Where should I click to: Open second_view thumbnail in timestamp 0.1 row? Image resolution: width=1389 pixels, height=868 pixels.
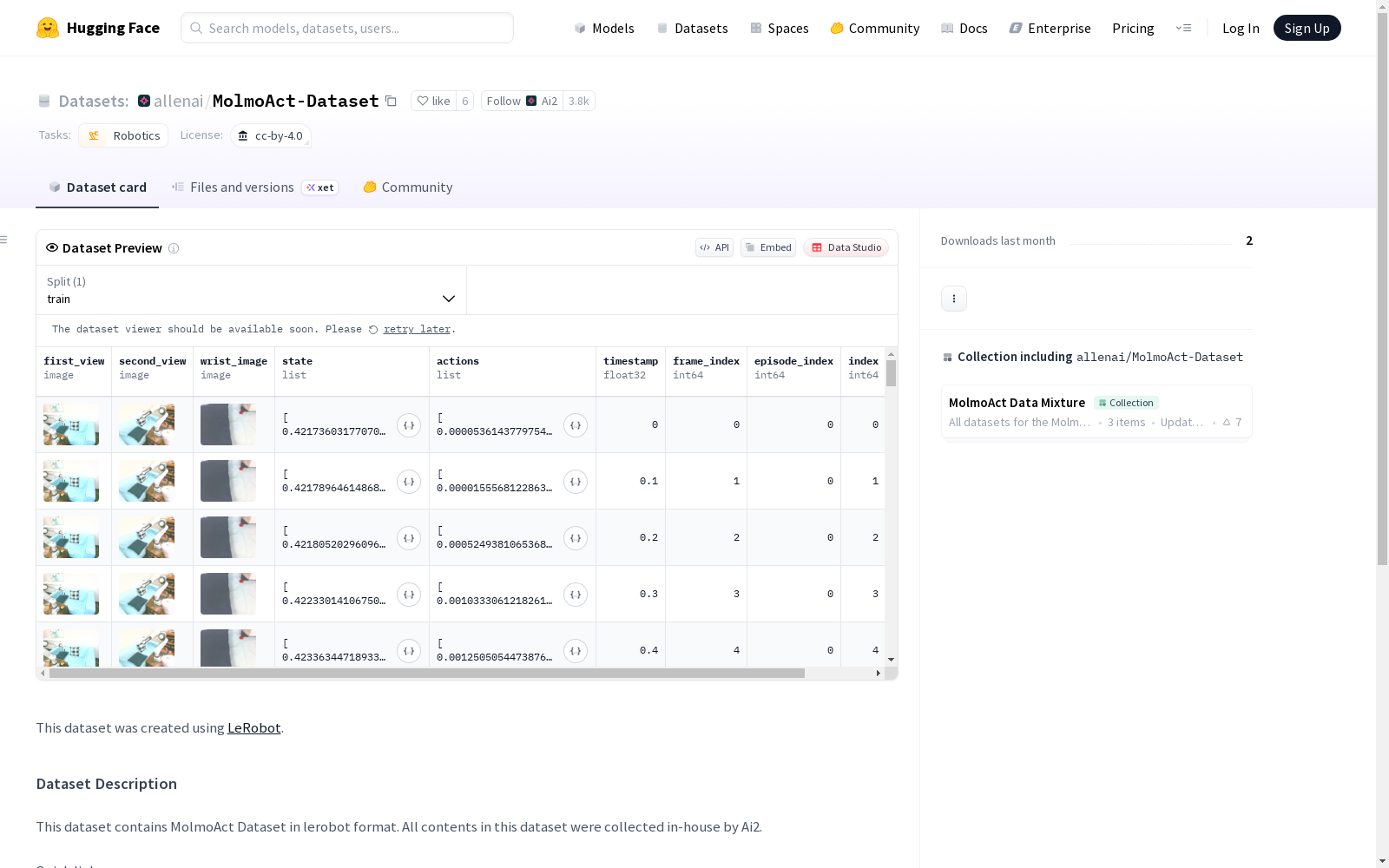tap(147, 481)
